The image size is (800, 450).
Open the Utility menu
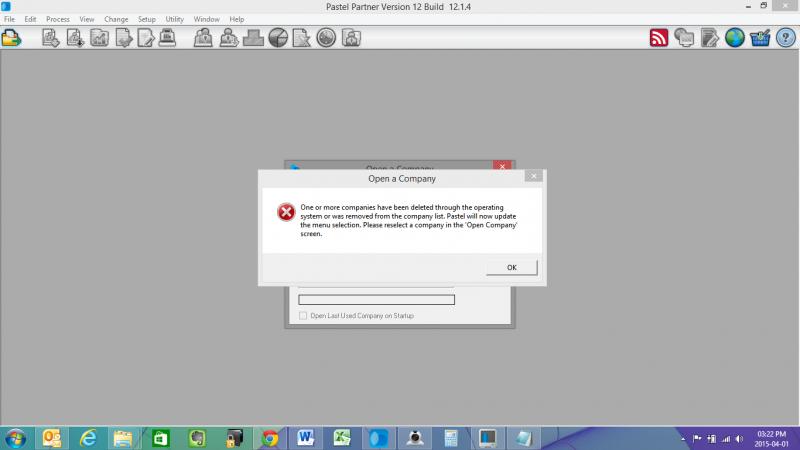click(175, 19)
